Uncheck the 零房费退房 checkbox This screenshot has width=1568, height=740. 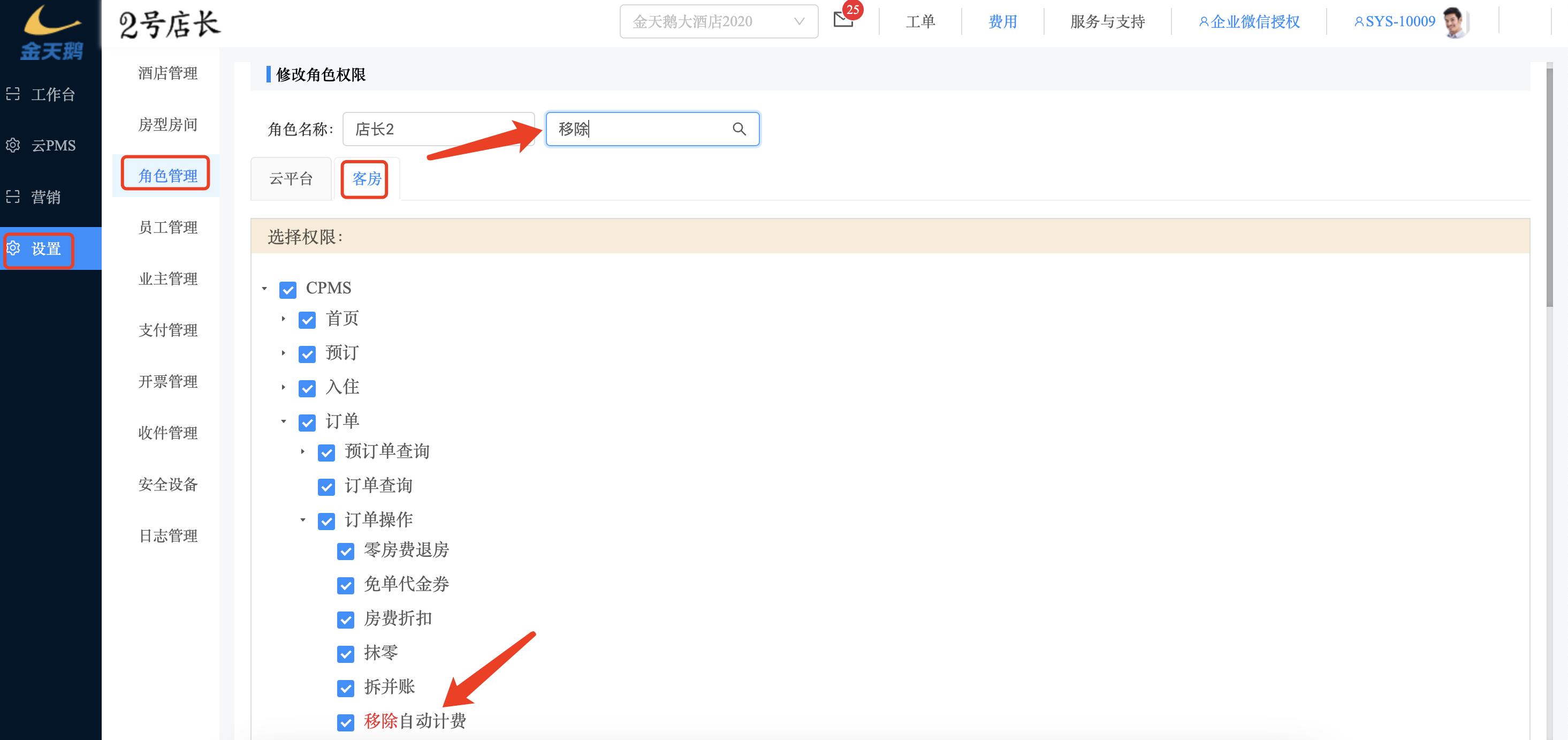tap(346, 551)
